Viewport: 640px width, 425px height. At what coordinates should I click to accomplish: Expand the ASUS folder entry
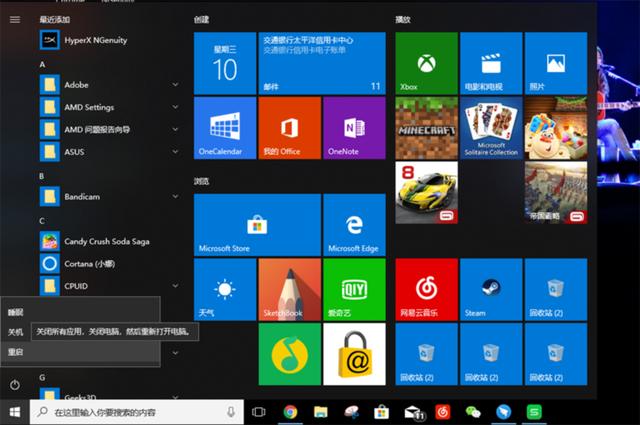click(108, 151)
